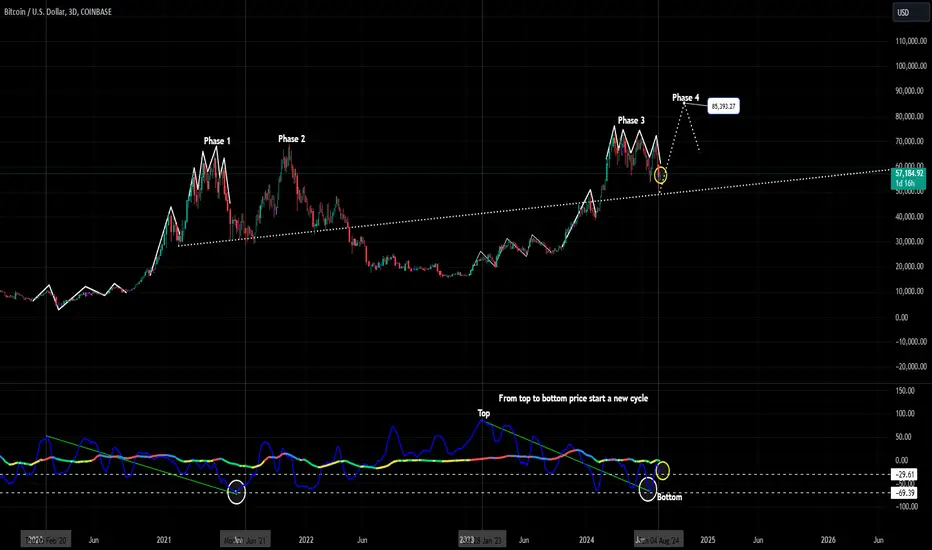Click the 2021 time axis label
The width and height of the screenshot is (932, 550).
[163, 540]
